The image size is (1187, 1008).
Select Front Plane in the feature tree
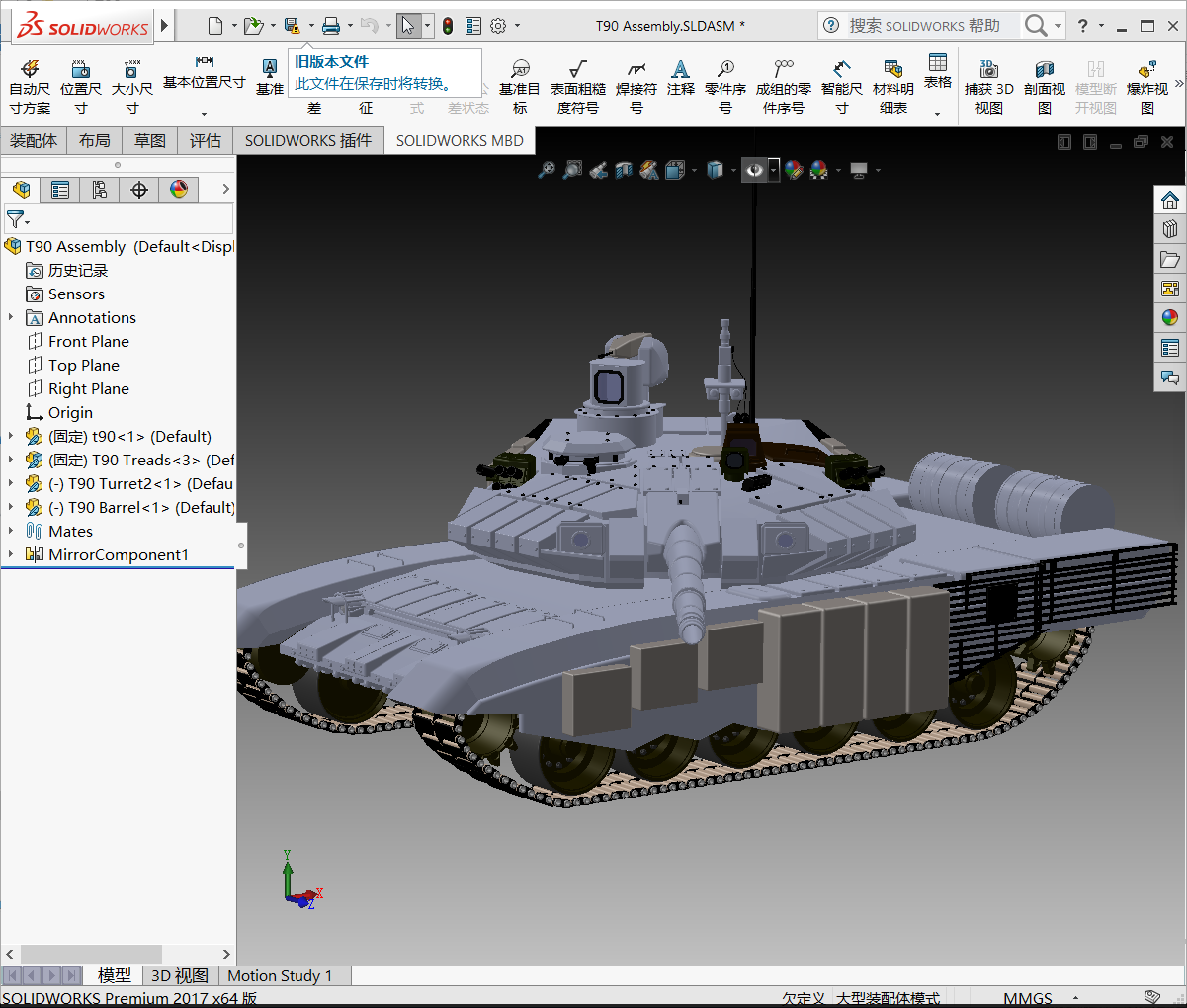(88, 342)
